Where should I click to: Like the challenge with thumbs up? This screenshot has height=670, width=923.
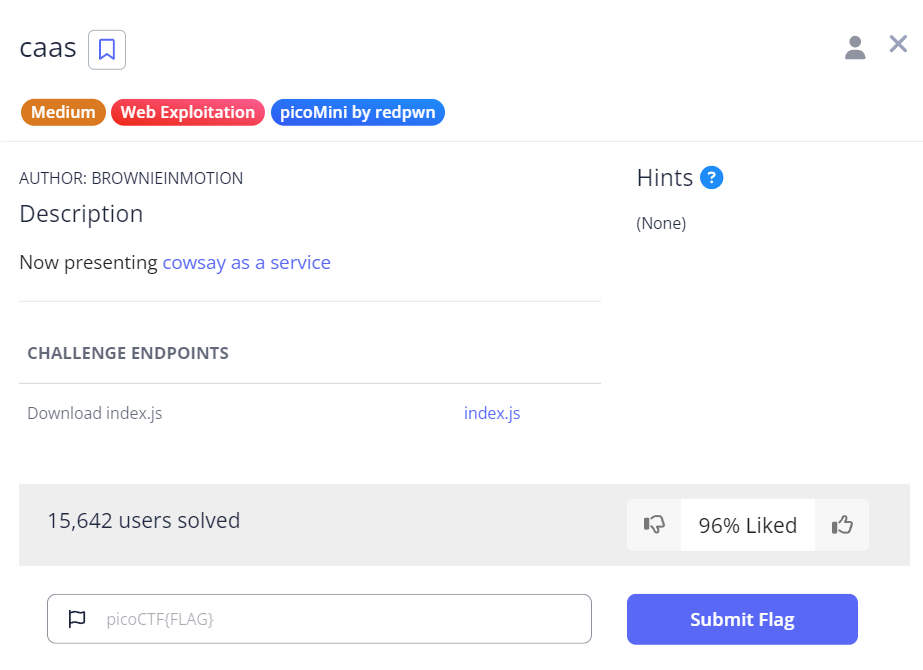pos(842,525)
